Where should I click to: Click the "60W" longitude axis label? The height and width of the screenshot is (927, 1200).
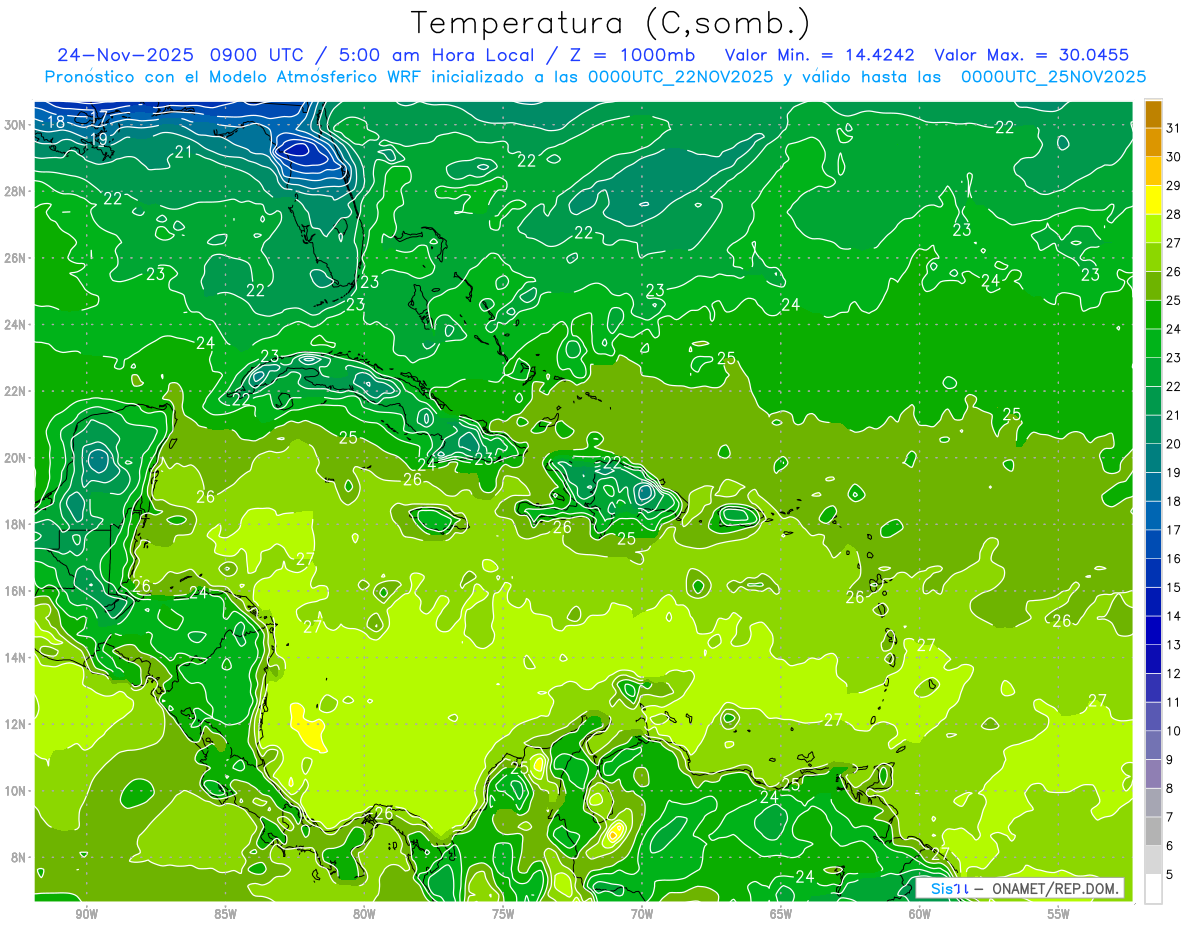point(920,915)
